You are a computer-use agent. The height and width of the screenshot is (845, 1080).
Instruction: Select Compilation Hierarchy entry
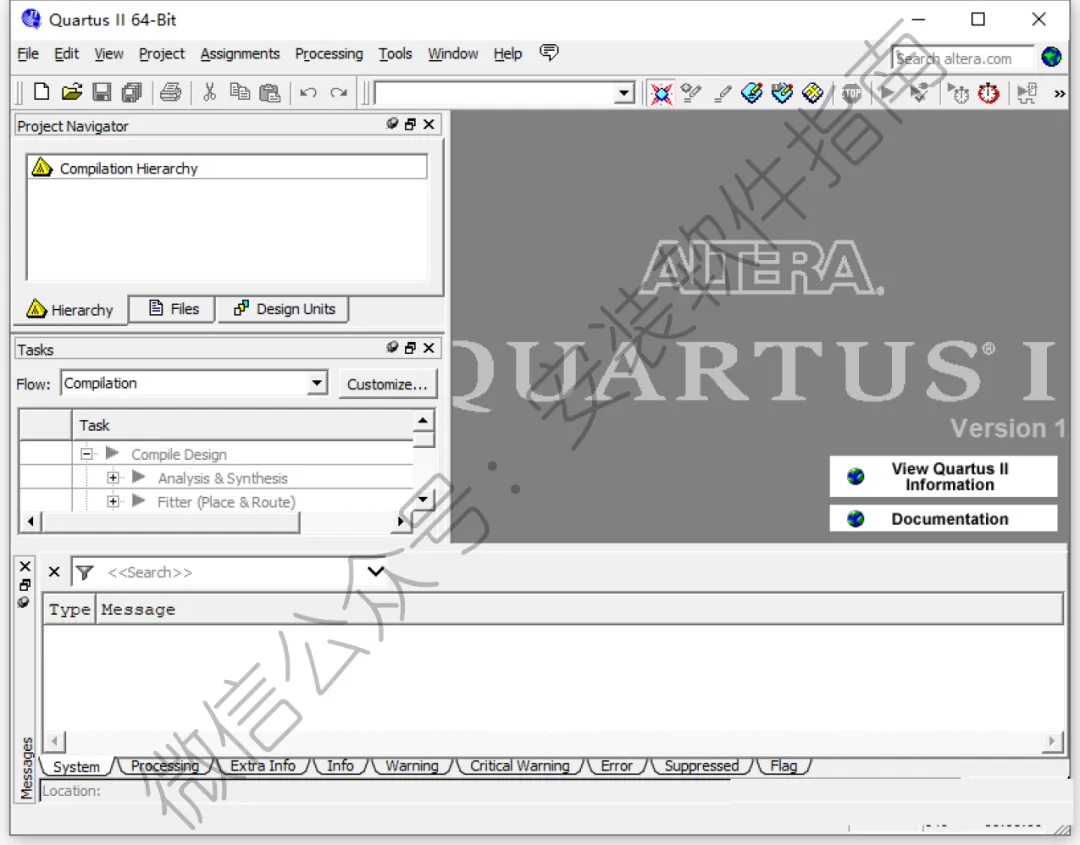227,168
